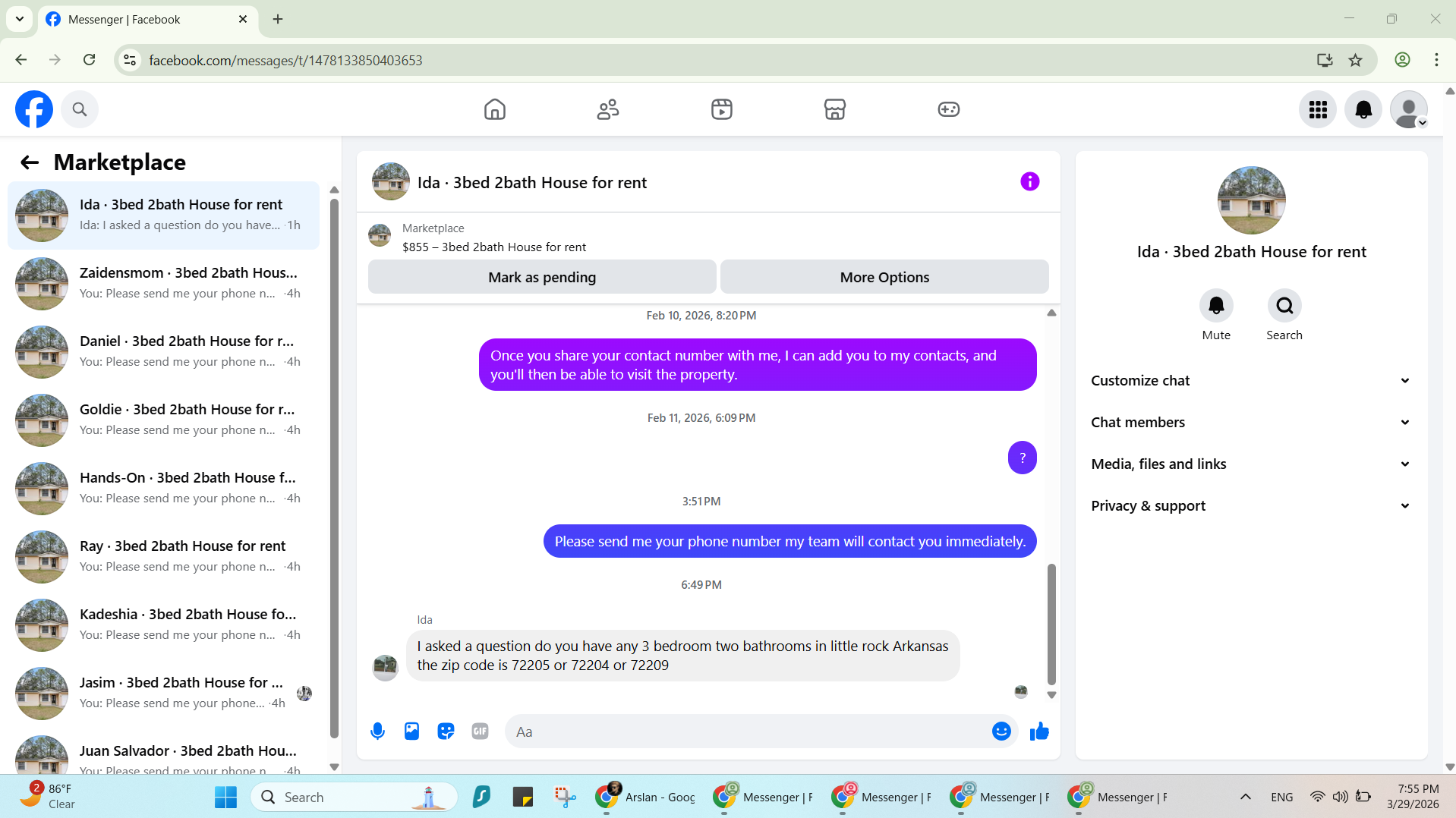Open the Gaming controller icon
The image size is (1456, 818).
pos(949,109)
